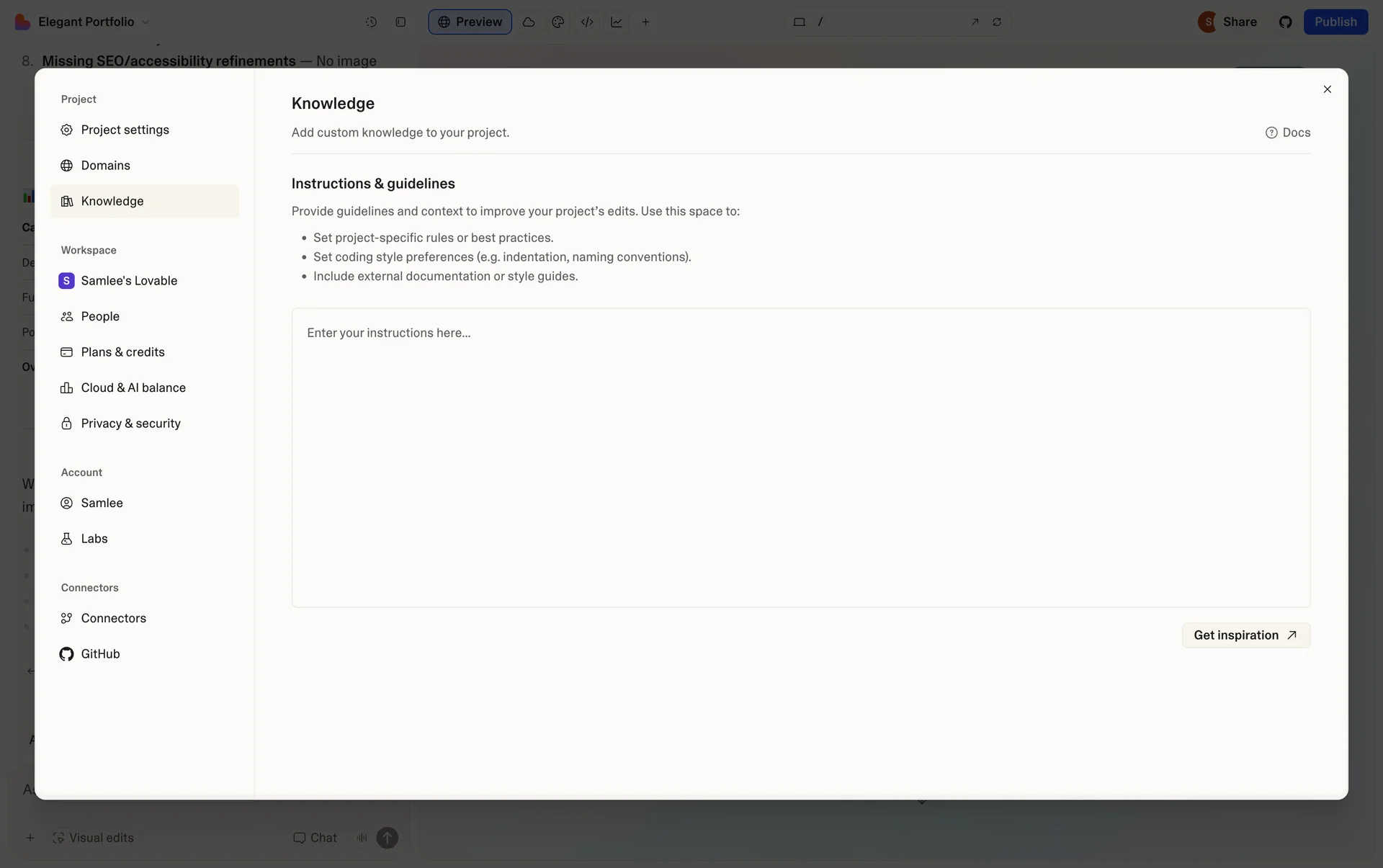Click the GitHub icon beside Share
This screenshot has width=1383, height=868.
1285,22
